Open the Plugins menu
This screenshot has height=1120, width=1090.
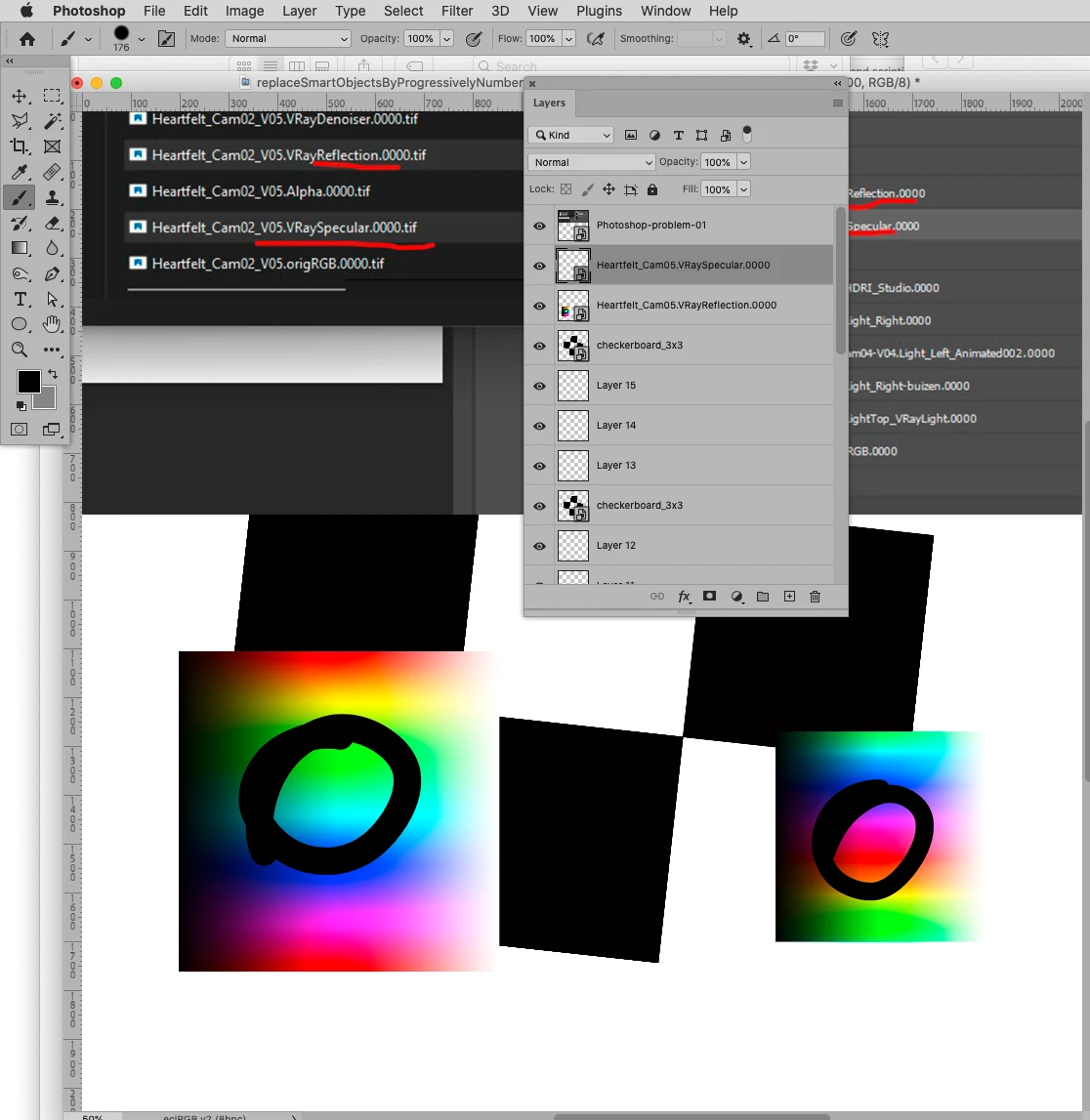click(x=599, y=11)
